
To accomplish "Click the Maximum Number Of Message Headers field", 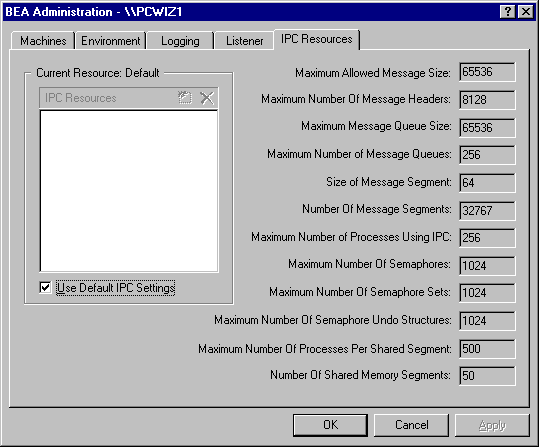I will click(487, 100).
